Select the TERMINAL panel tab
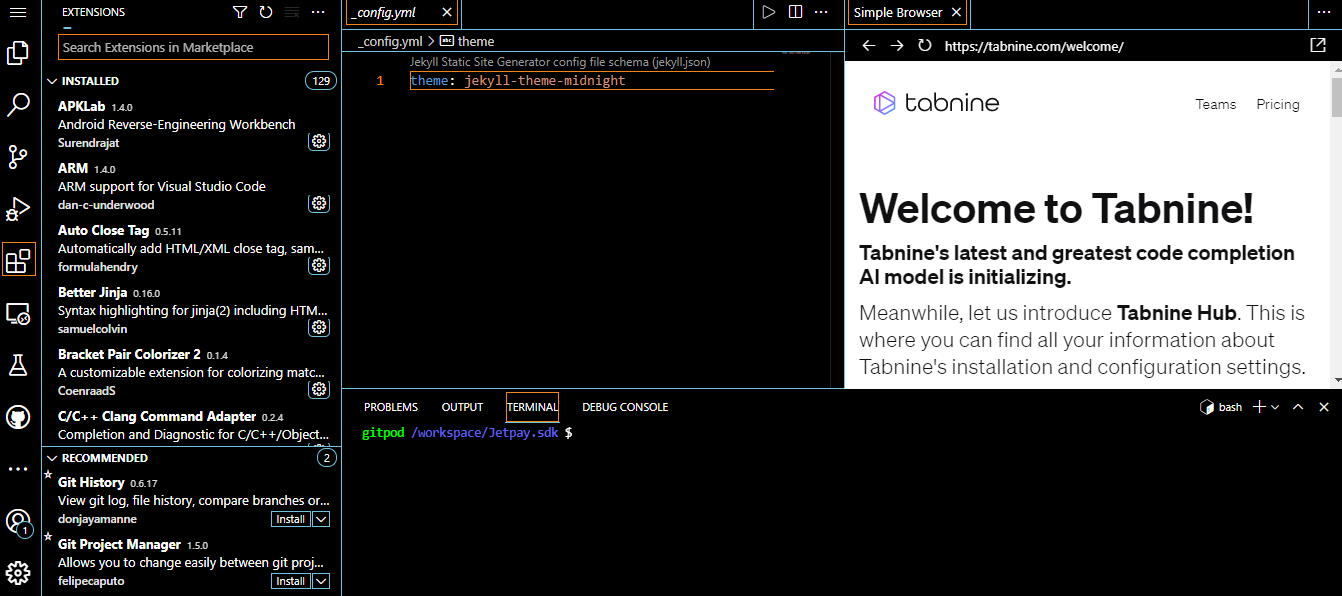 coord(532,407)
